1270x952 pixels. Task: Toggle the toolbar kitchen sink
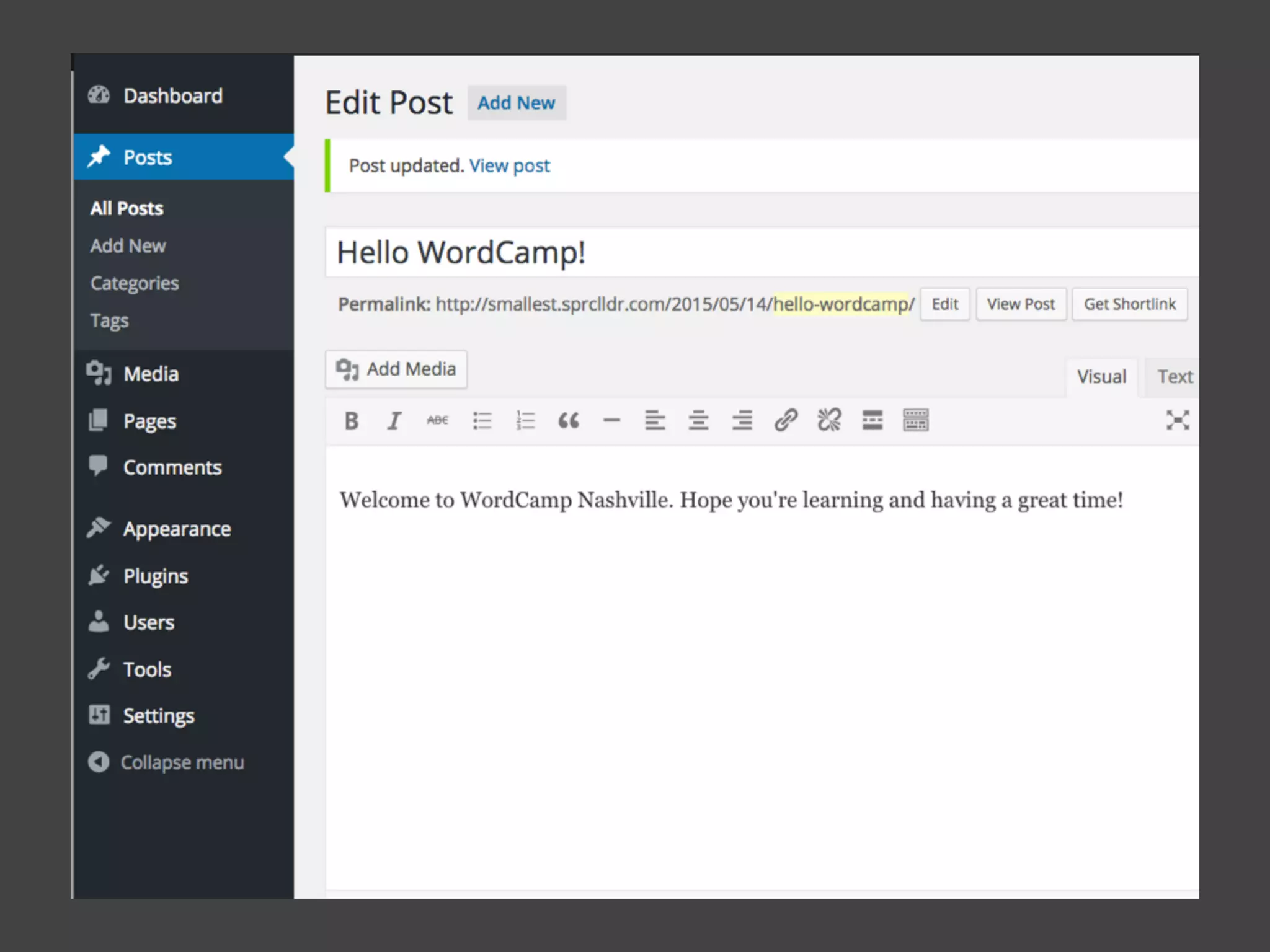coord(915,421)
